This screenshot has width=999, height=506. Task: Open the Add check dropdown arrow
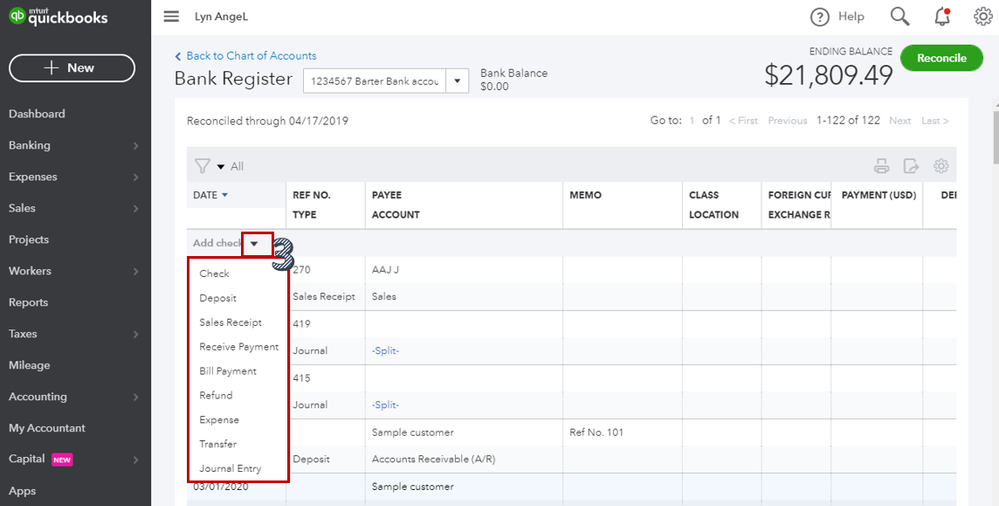(254, 243)
